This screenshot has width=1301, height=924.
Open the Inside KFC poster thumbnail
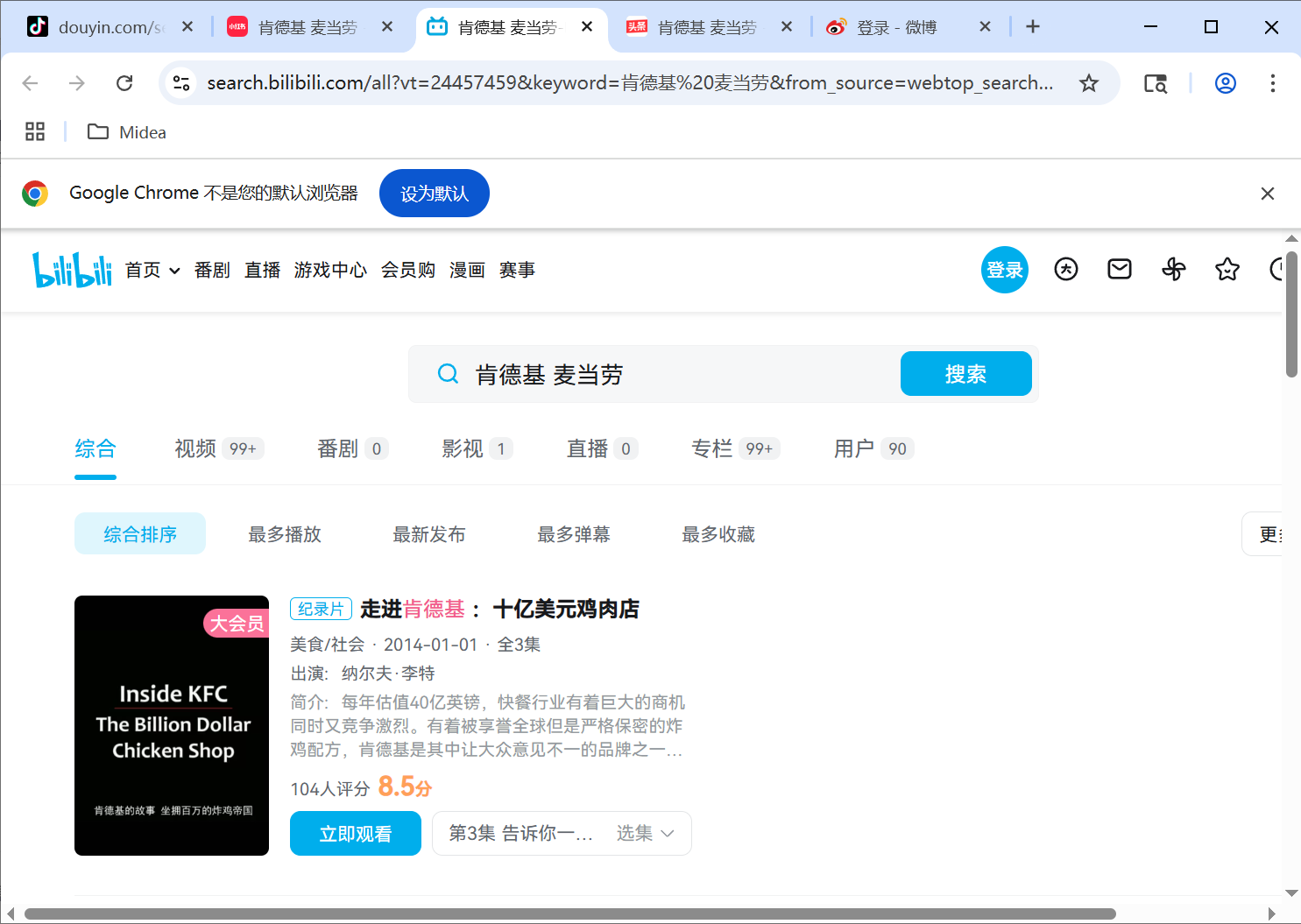coord(172,725)
